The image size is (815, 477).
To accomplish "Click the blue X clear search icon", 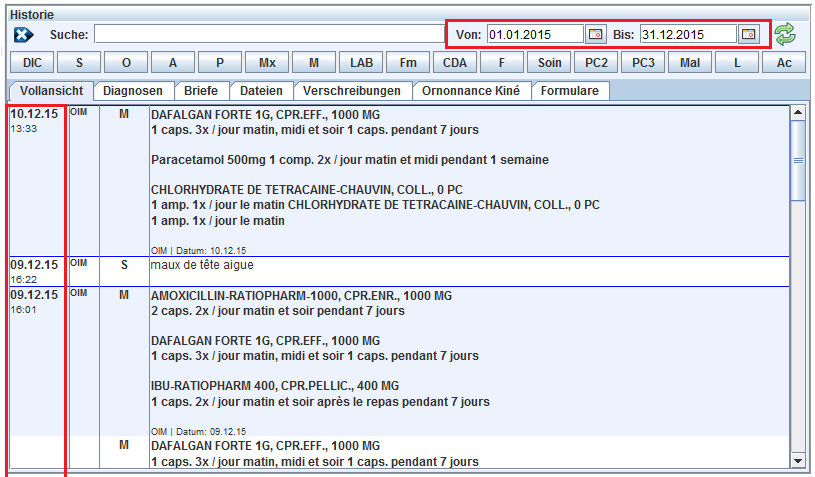I will click(24, 35).
